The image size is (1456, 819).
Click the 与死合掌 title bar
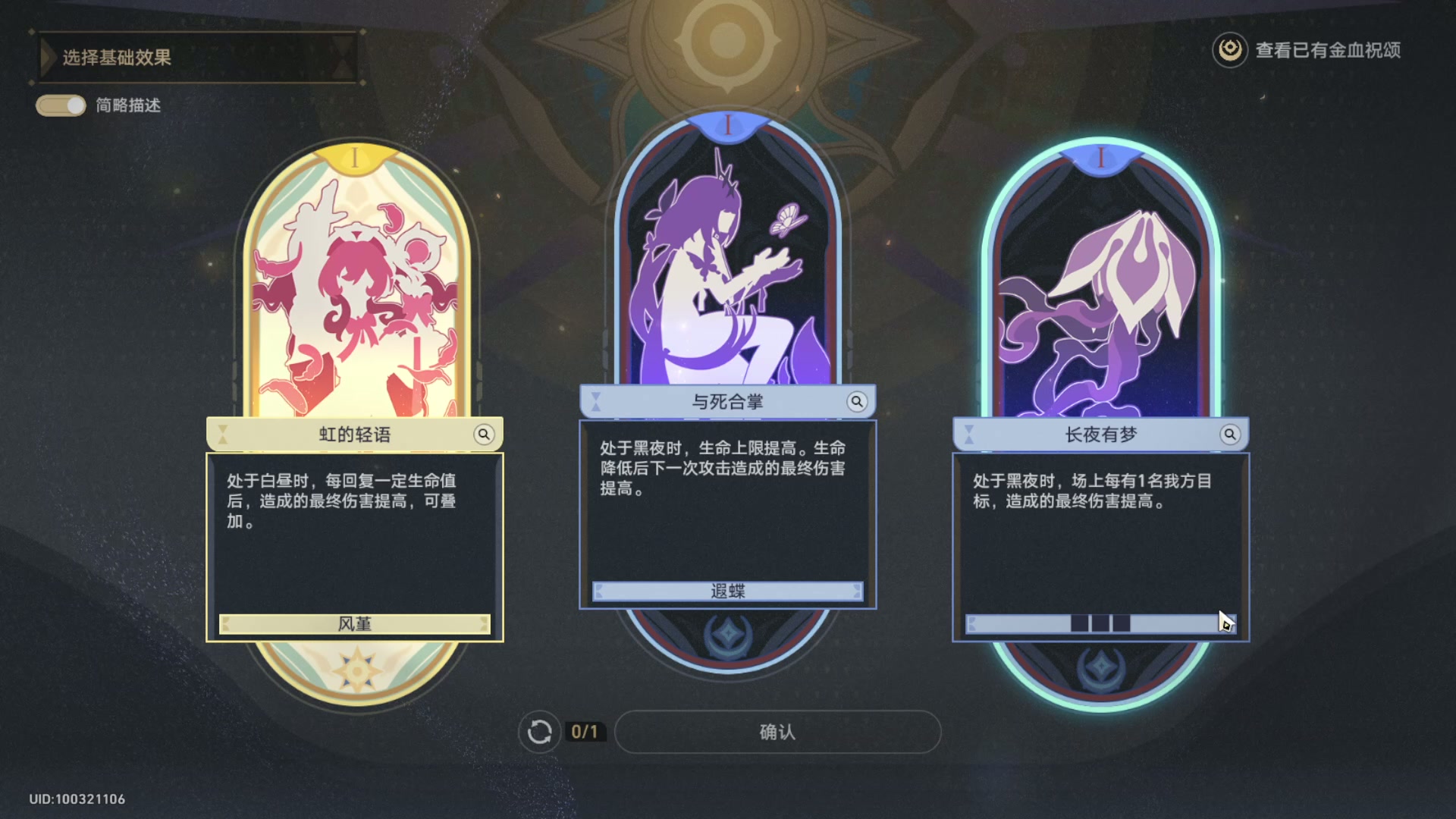pyautogui.click(x=728, y=401)
